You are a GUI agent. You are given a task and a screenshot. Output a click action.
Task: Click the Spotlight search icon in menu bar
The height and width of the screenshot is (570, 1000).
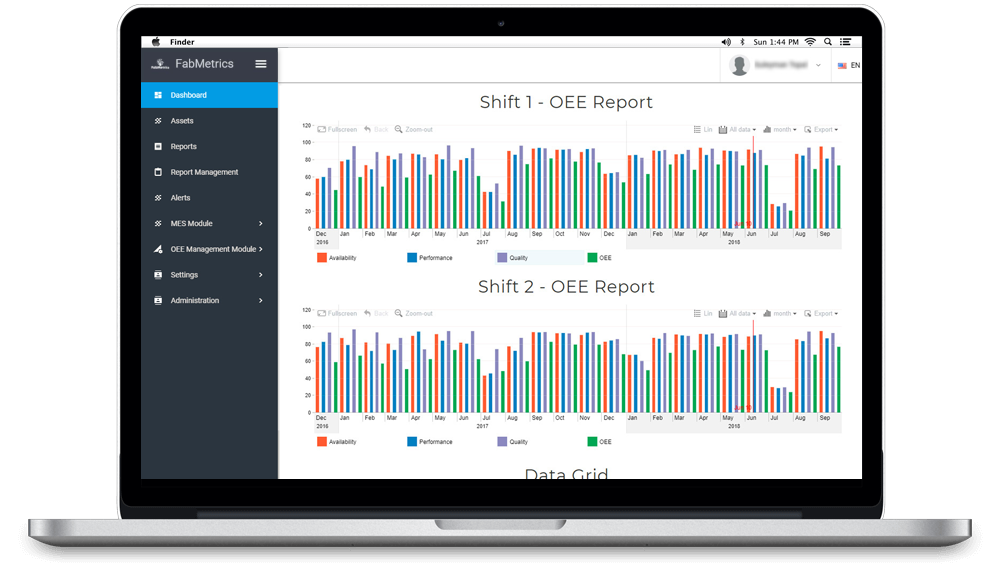(827, 42)
